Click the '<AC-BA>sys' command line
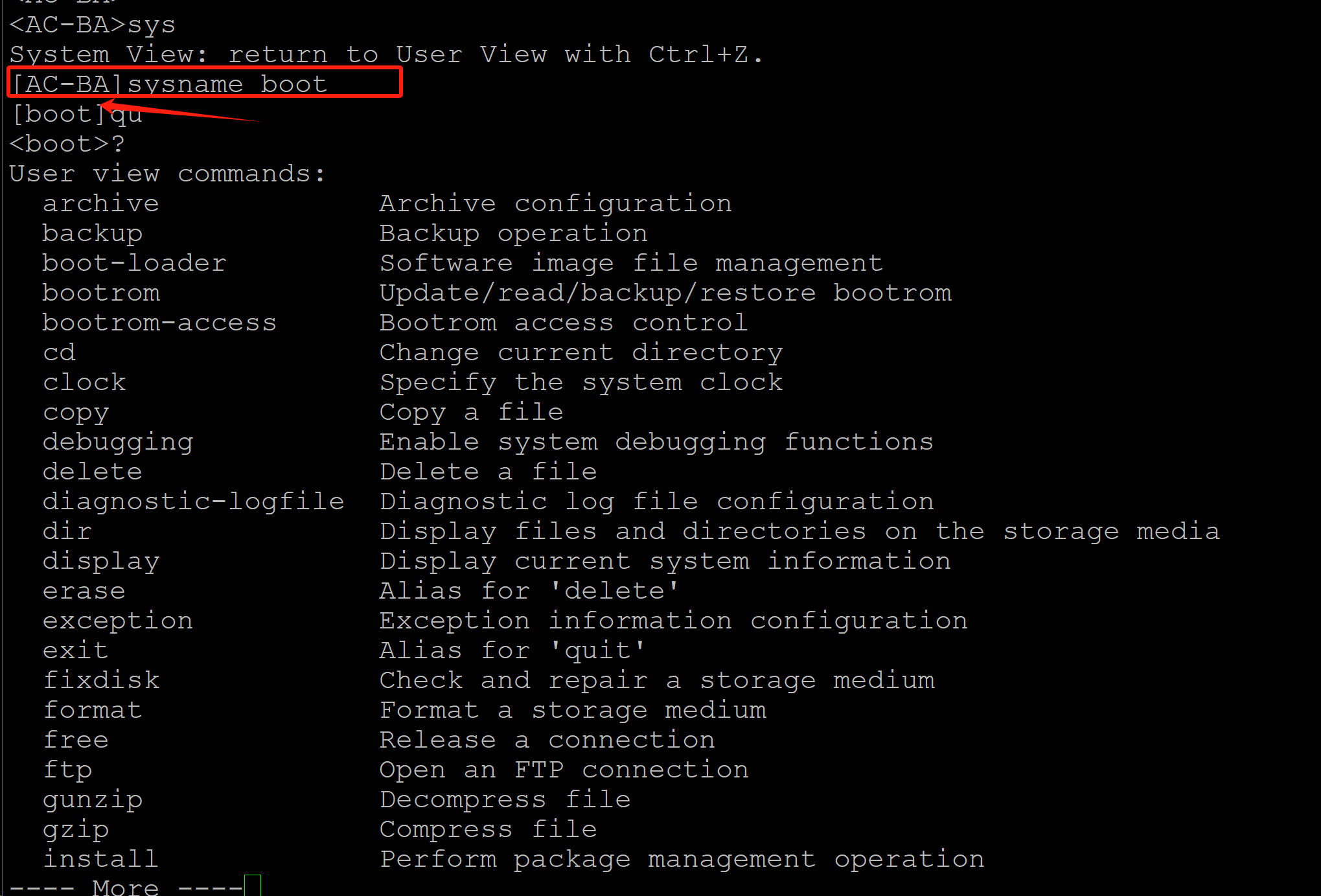The image size is (1321, 896). tap(92, 25)
